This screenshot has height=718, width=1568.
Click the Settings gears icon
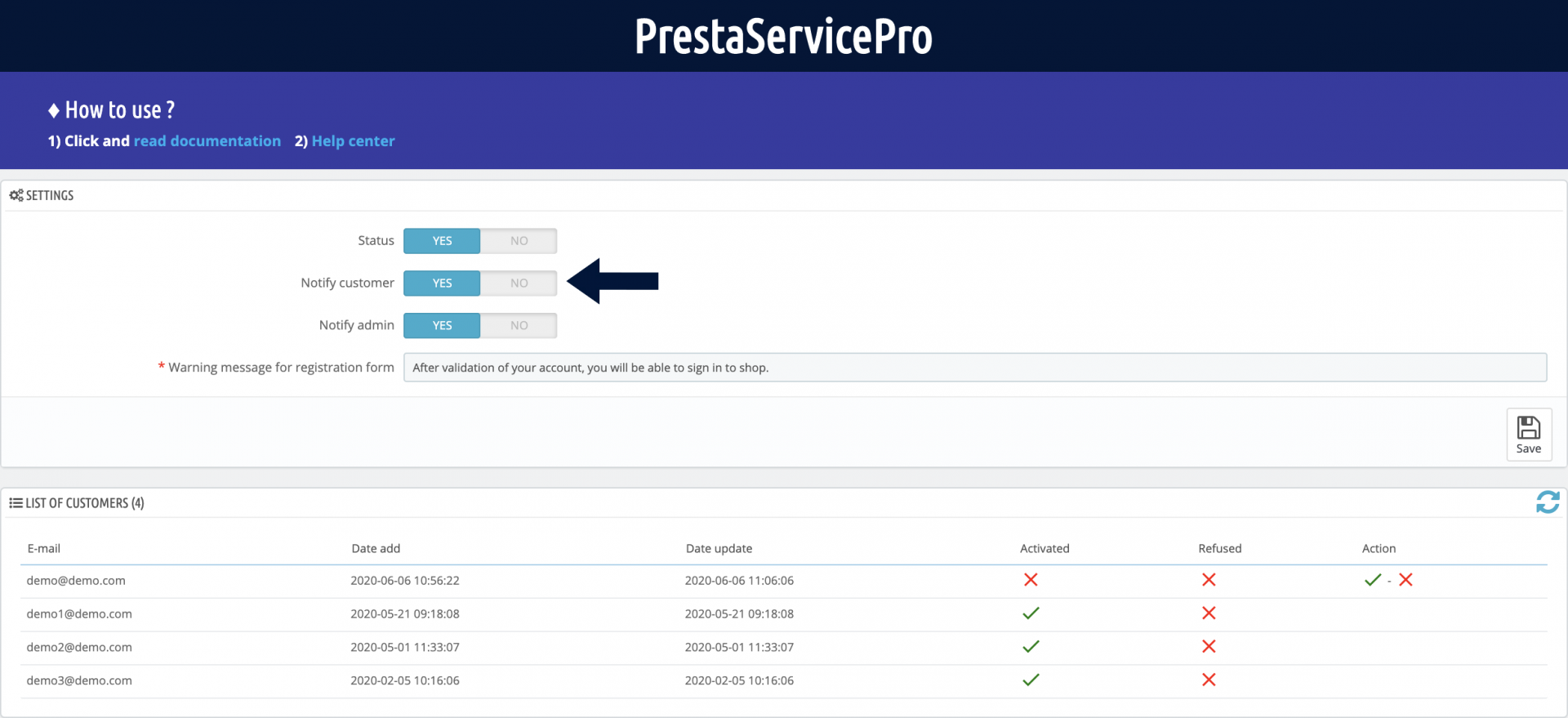(16, 195)
